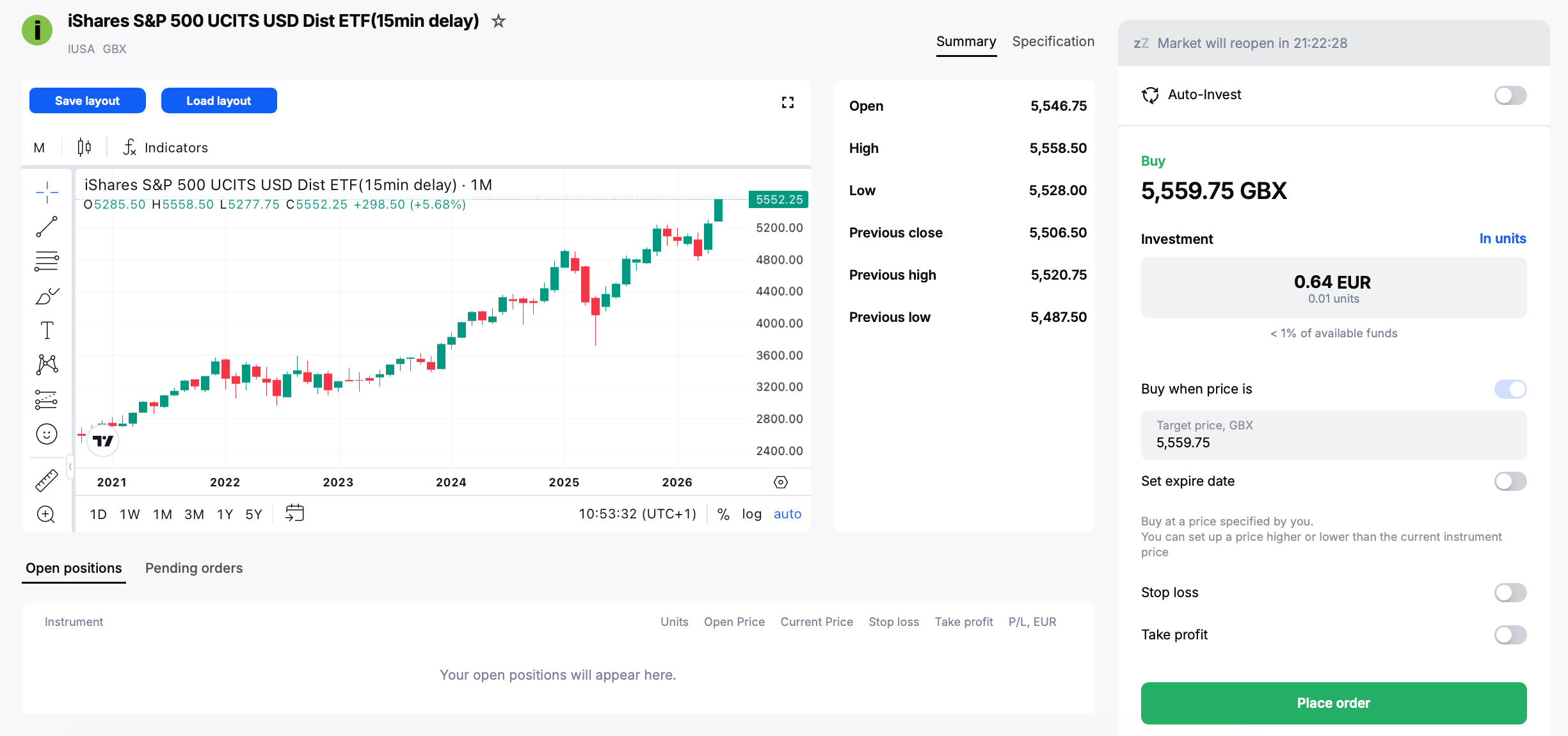Toggle auto scale on chart
This screenshot has height=736, width=1568.
tap(788, 514)
